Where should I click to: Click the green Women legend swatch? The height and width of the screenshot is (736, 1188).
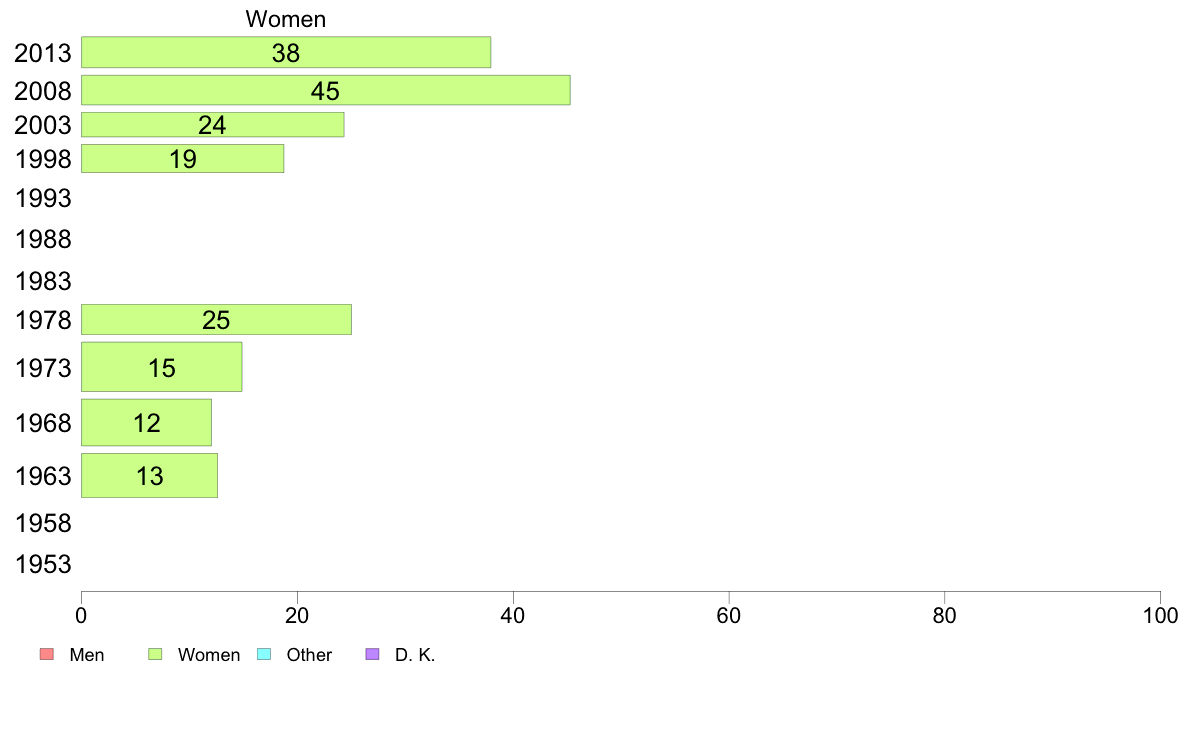pos(155,655)
